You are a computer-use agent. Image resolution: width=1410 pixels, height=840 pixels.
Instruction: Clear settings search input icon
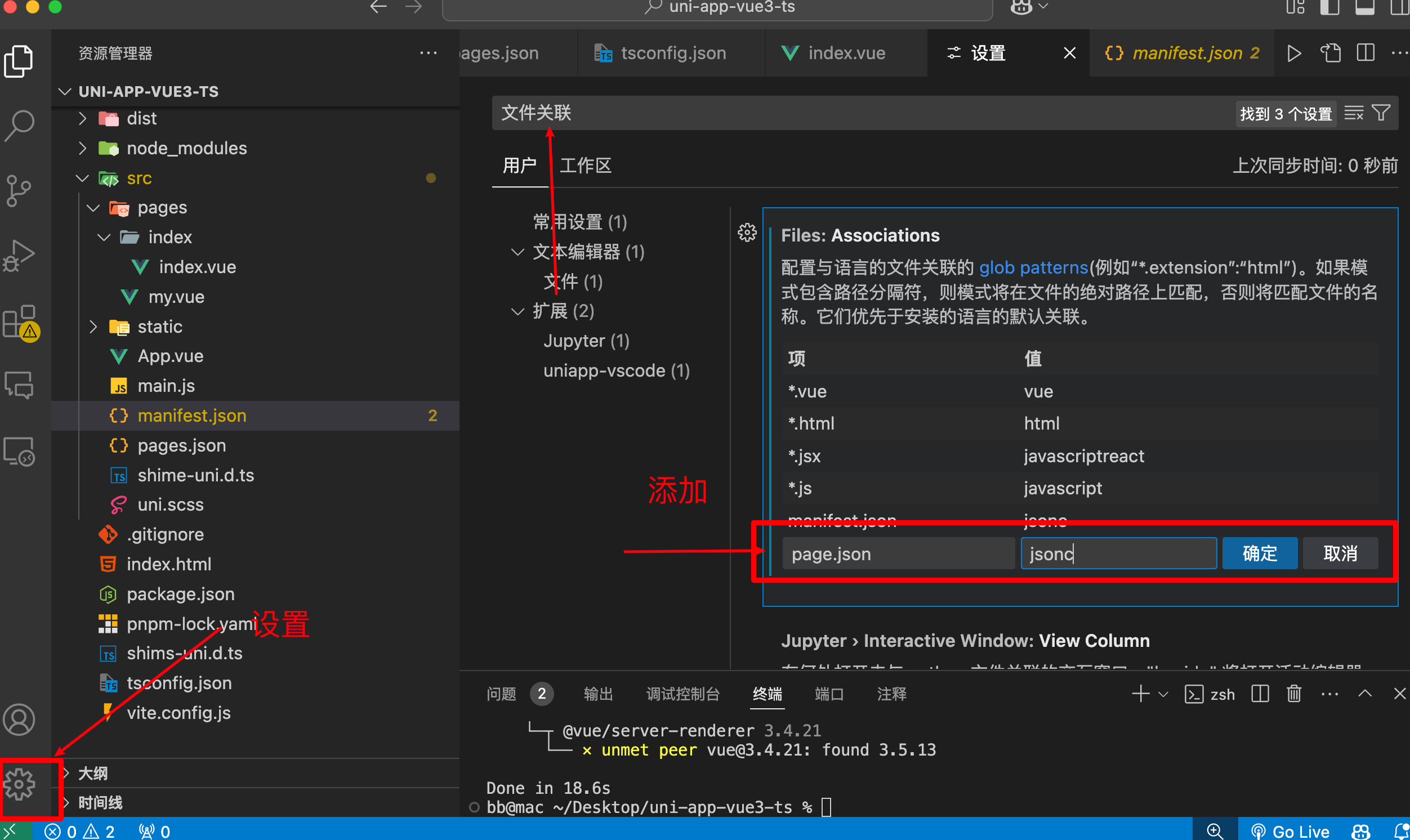1353,113
